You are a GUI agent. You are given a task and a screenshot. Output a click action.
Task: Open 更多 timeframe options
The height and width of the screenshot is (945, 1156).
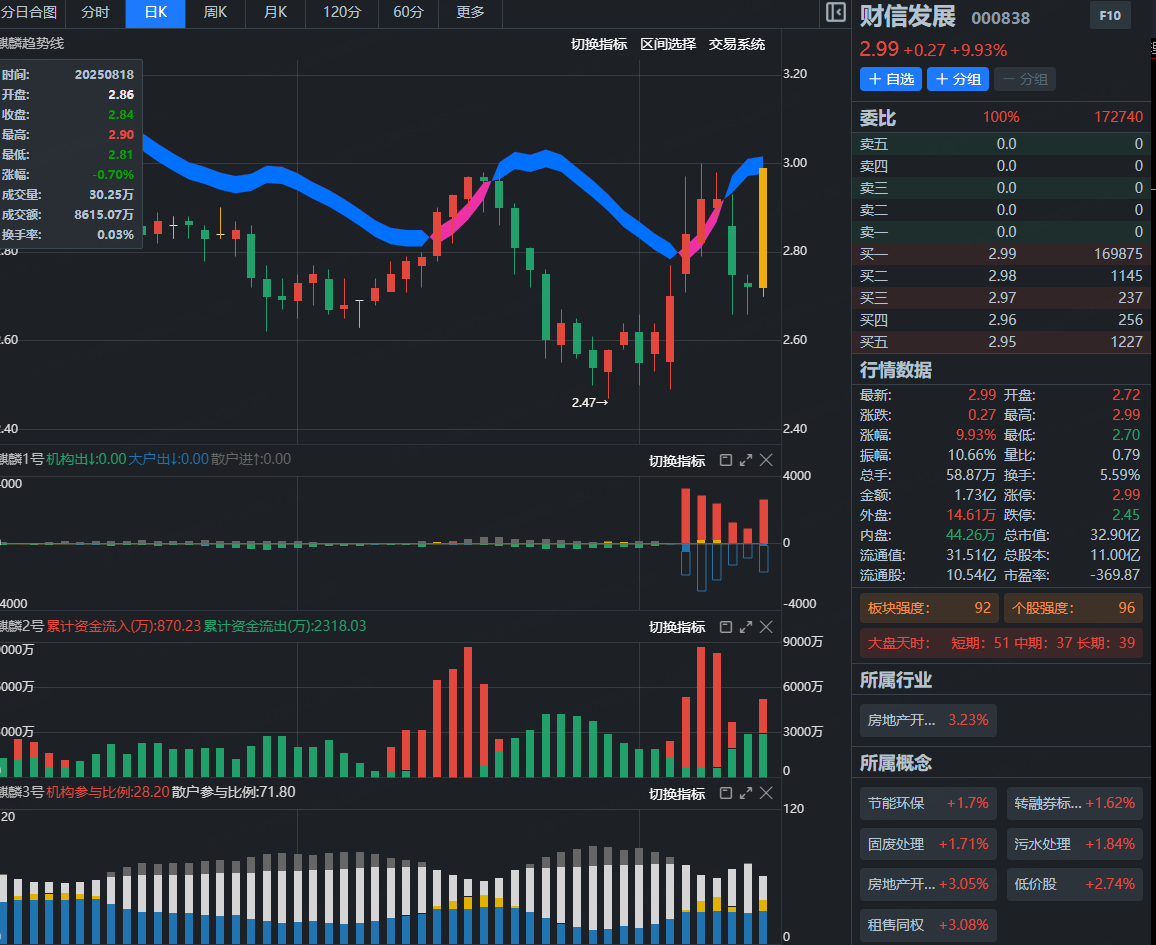[x=470, y=13]
